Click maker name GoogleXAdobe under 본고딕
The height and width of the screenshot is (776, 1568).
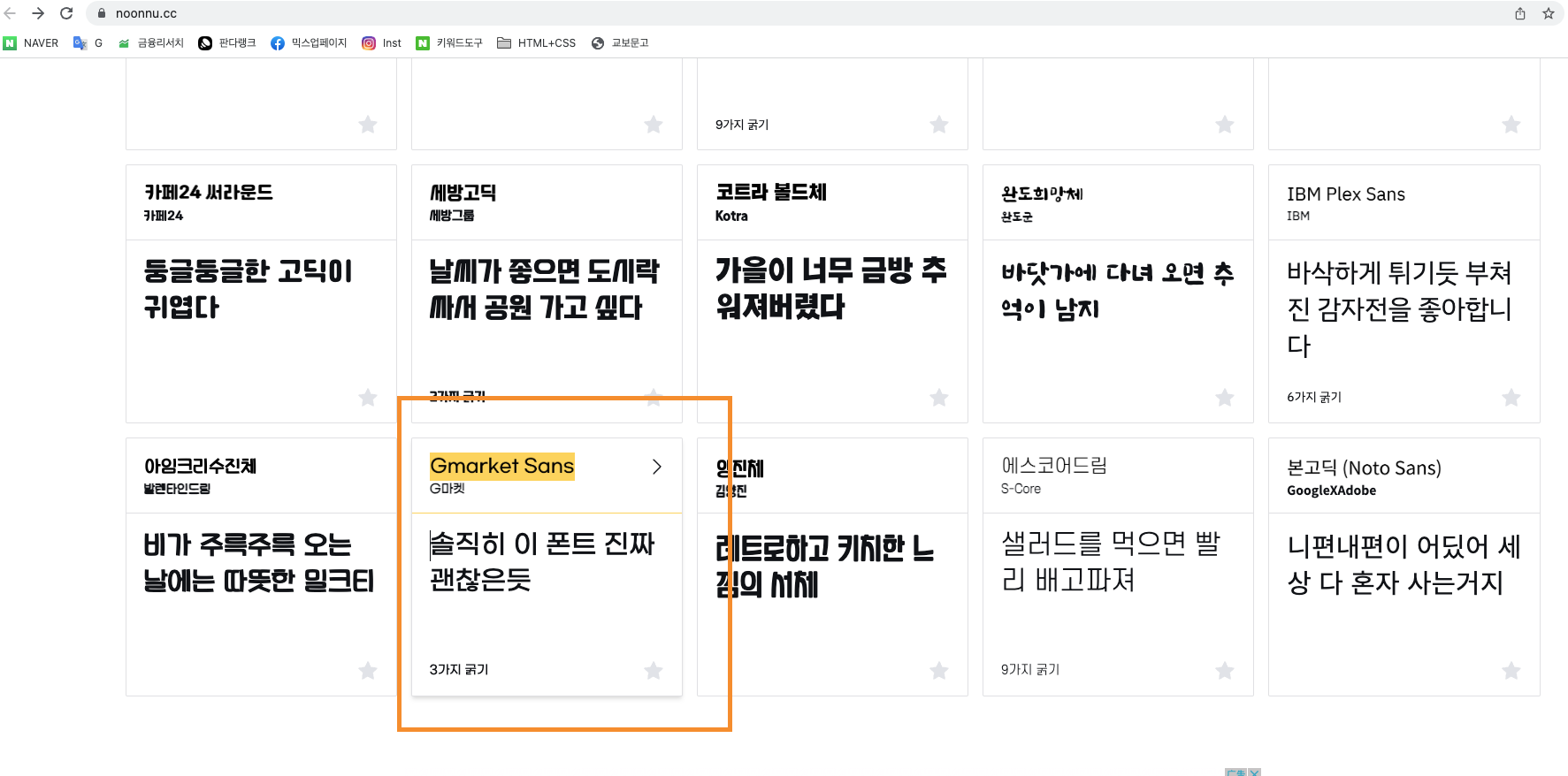[1331, 491]
